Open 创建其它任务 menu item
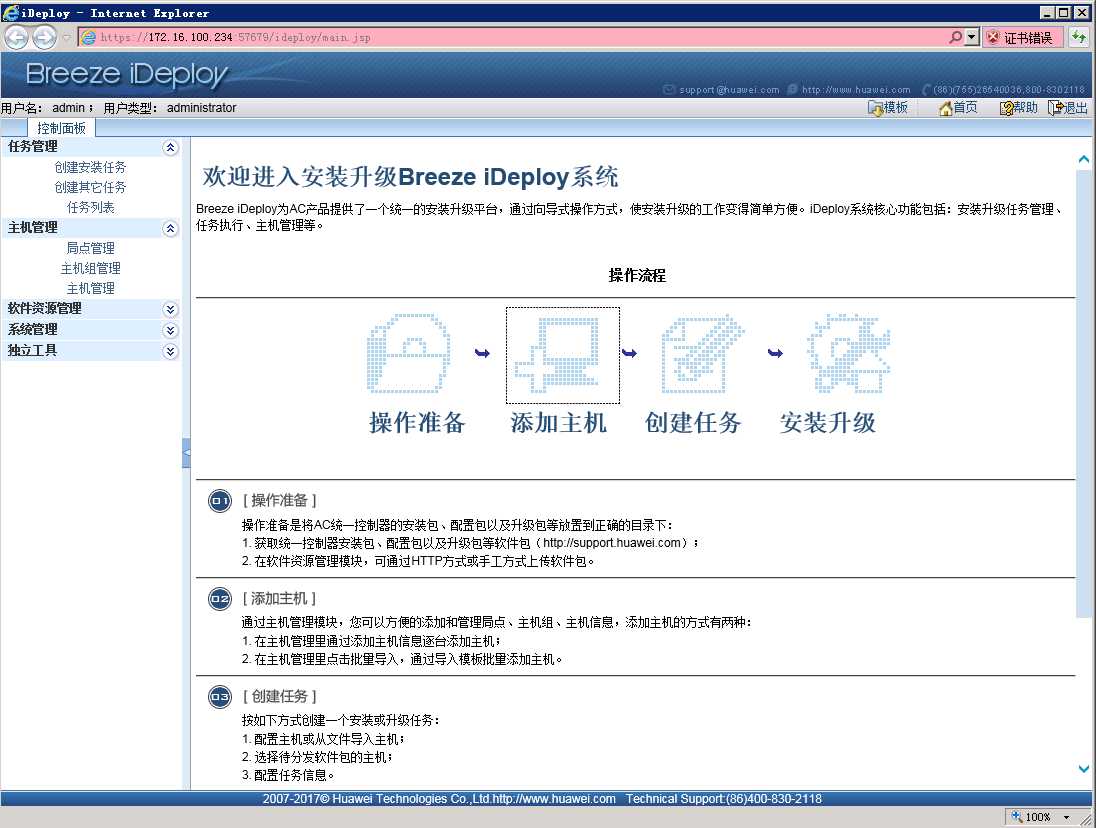 tap(91, 187)
